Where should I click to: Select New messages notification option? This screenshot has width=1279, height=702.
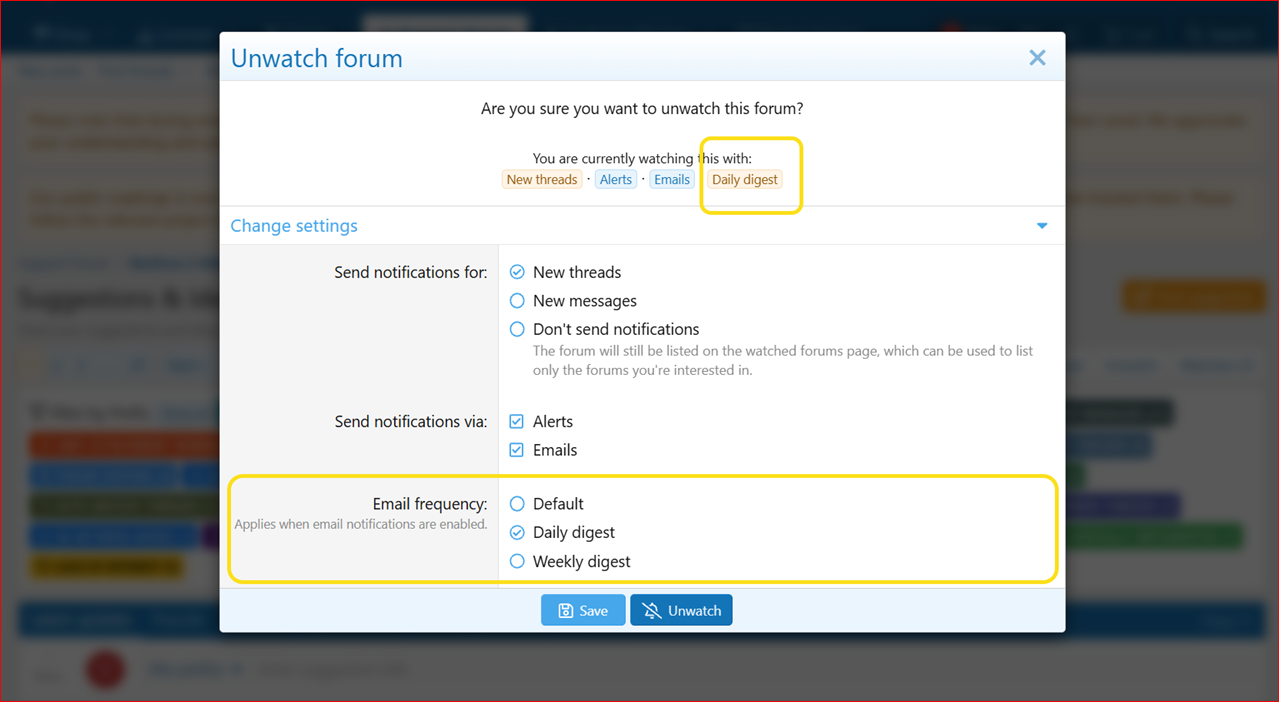pos(517,301)
